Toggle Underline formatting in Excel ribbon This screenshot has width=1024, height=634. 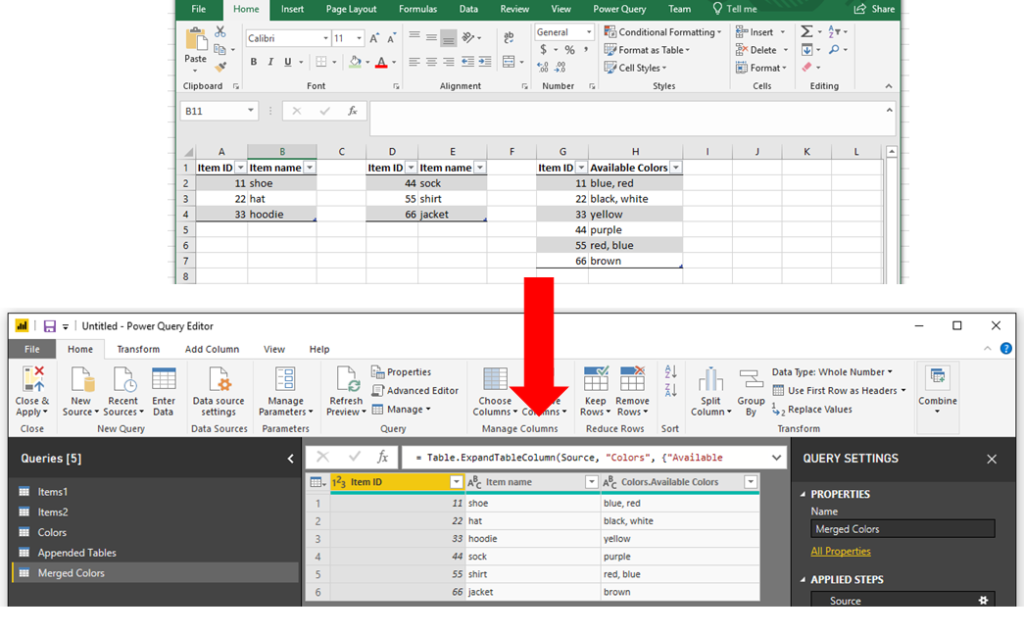click(288, 62)
